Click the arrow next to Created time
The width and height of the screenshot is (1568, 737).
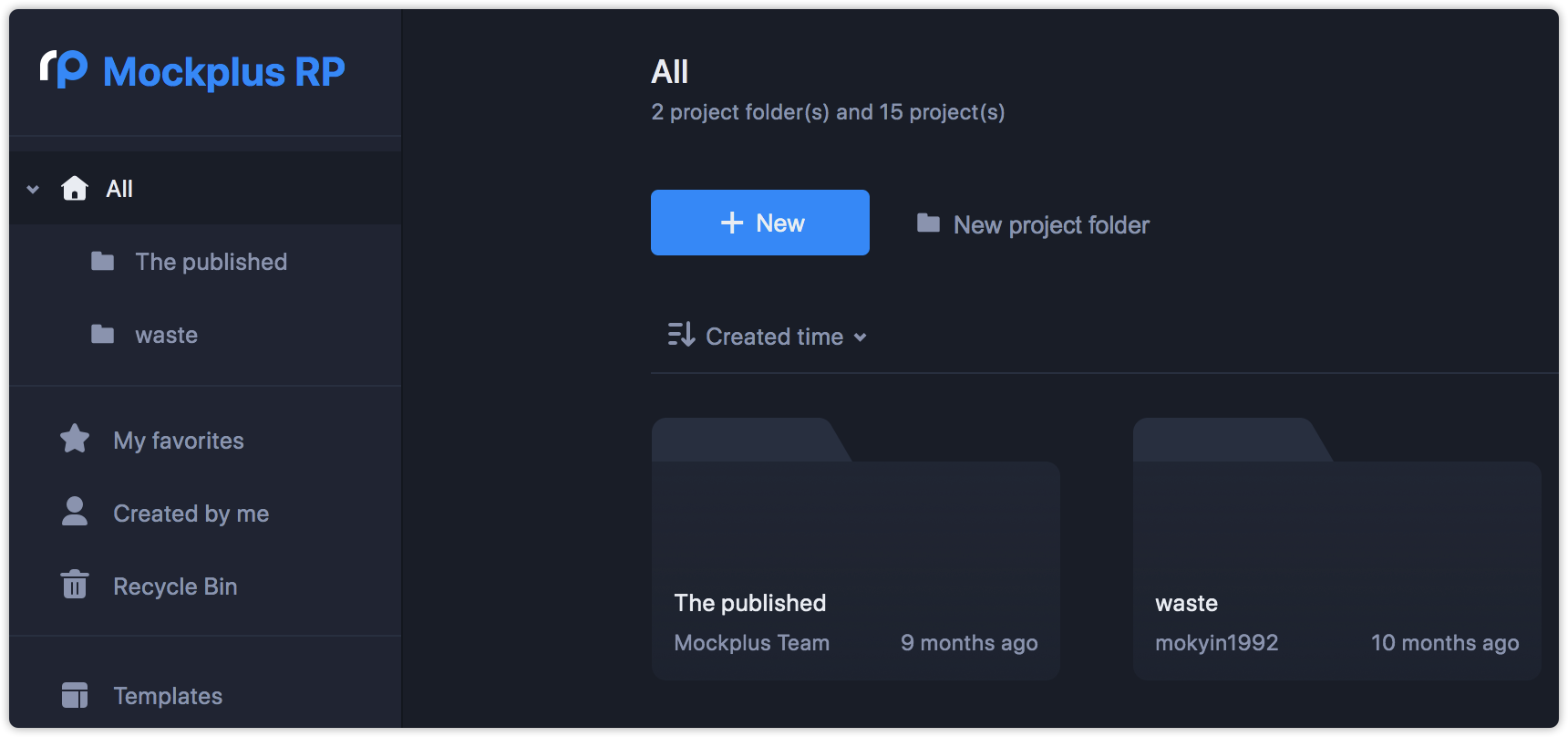860,337
